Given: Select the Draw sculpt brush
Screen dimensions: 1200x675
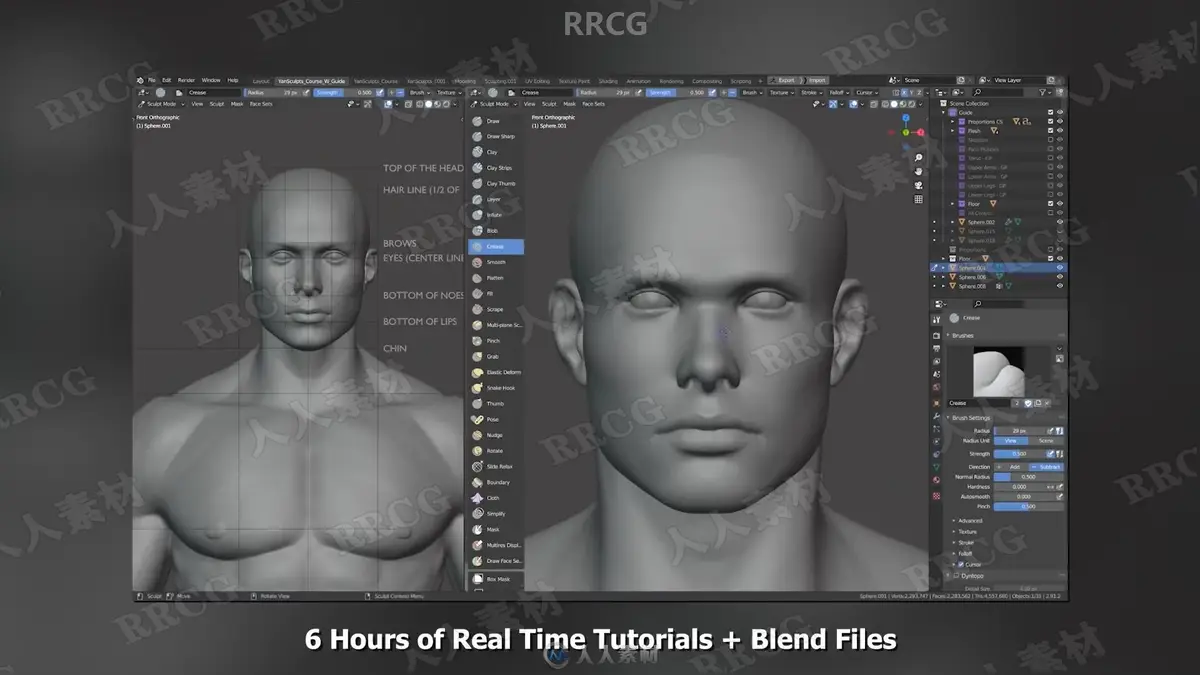Looking at the screenshot, I should tap(495, 121).
